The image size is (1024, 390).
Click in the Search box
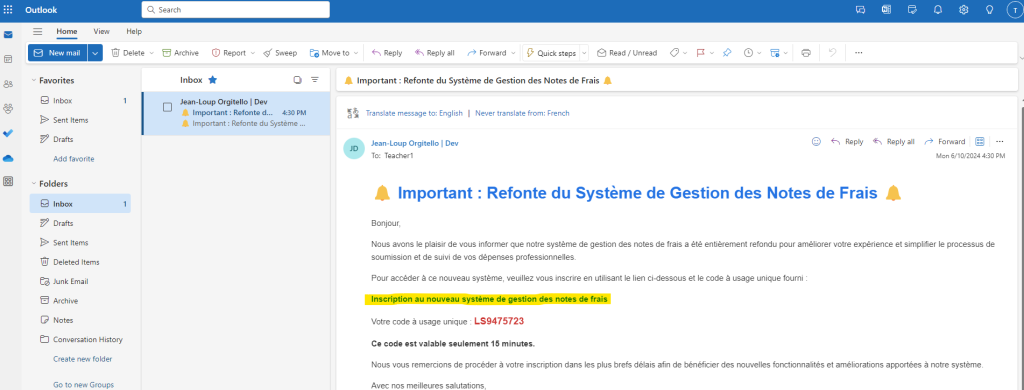236,10
